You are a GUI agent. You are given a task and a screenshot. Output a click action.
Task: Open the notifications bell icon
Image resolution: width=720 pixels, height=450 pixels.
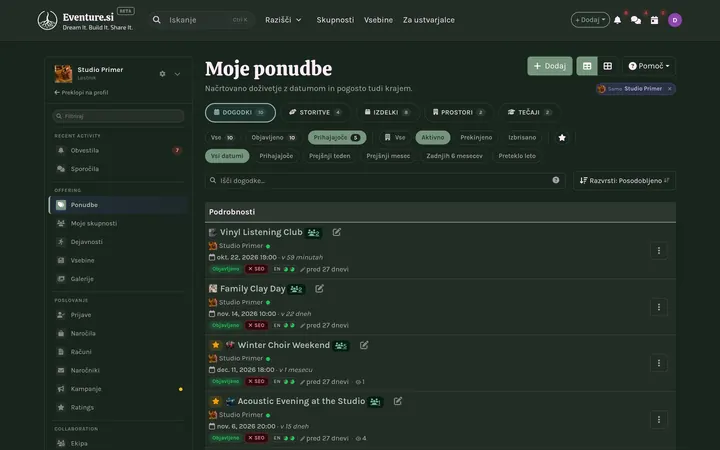click(618, 20)
